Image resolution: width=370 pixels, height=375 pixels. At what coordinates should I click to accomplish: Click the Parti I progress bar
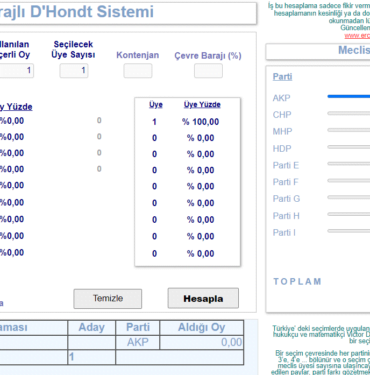pos(349,231)
